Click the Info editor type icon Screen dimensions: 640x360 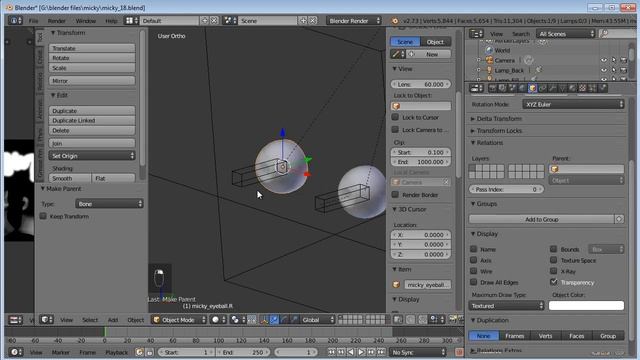point(15,20)
